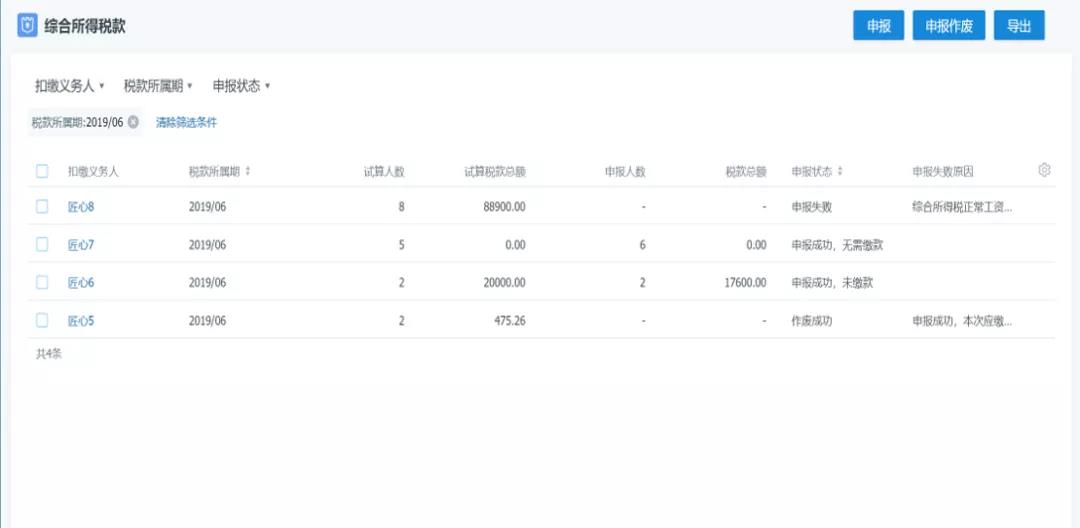The image size is (1080, 528).
Task: Click the 20000.00 trial tax amount
Action: pos(504,282)
